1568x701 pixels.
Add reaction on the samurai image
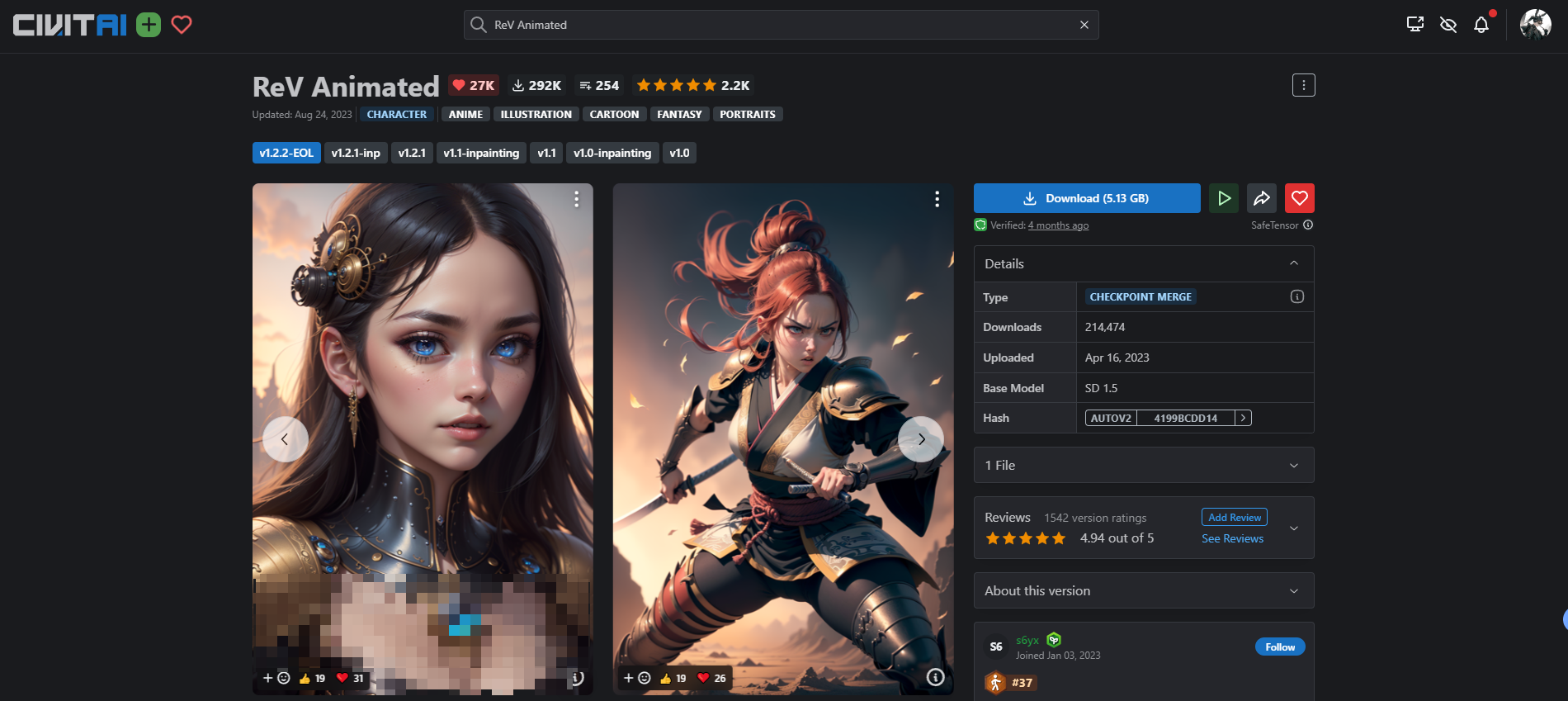(x=637, y=678)
